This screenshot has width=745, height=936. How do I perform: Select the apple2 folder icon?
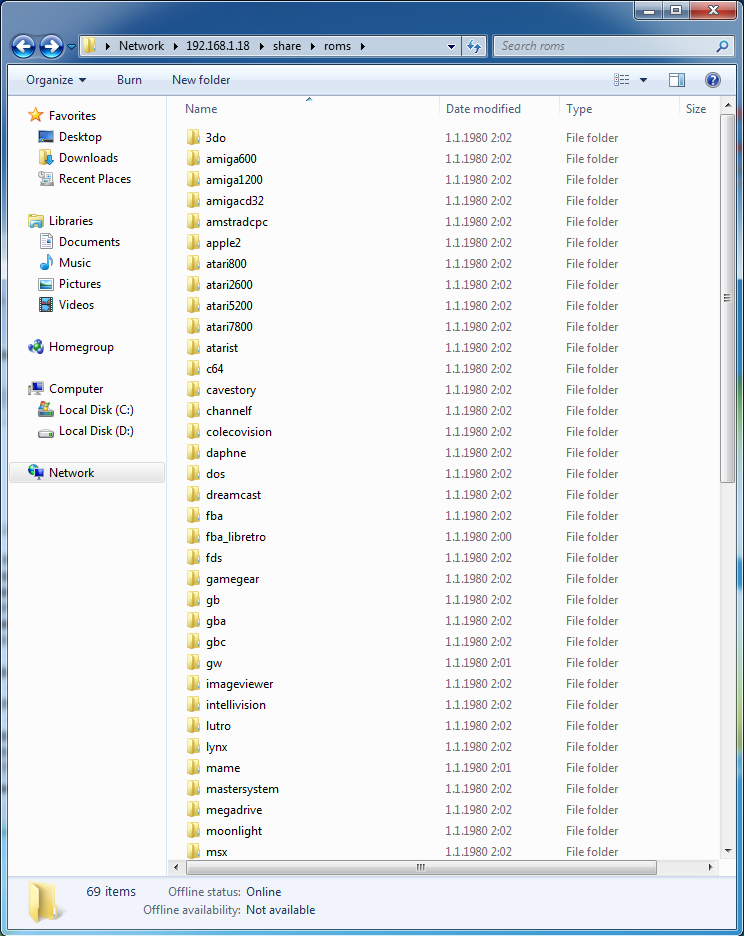193,242
